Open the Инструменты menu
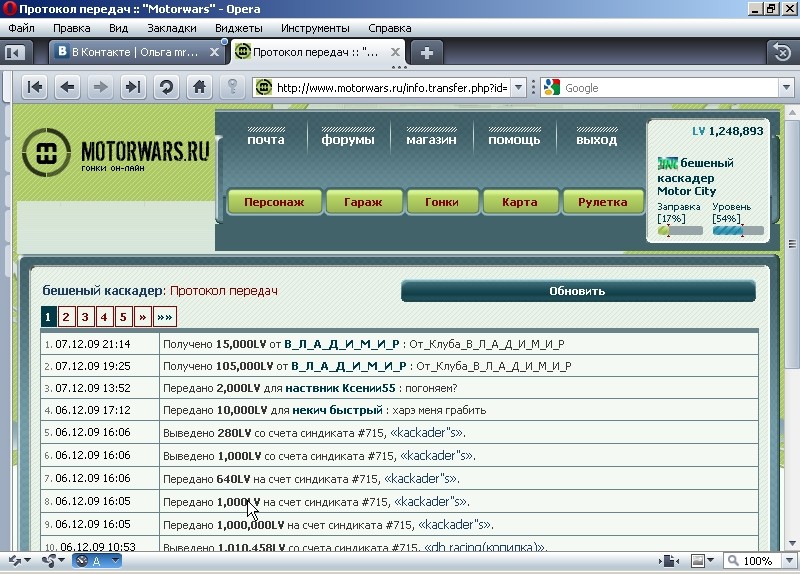The height and width of the screenshot is (574, 800). click(315, 28)
